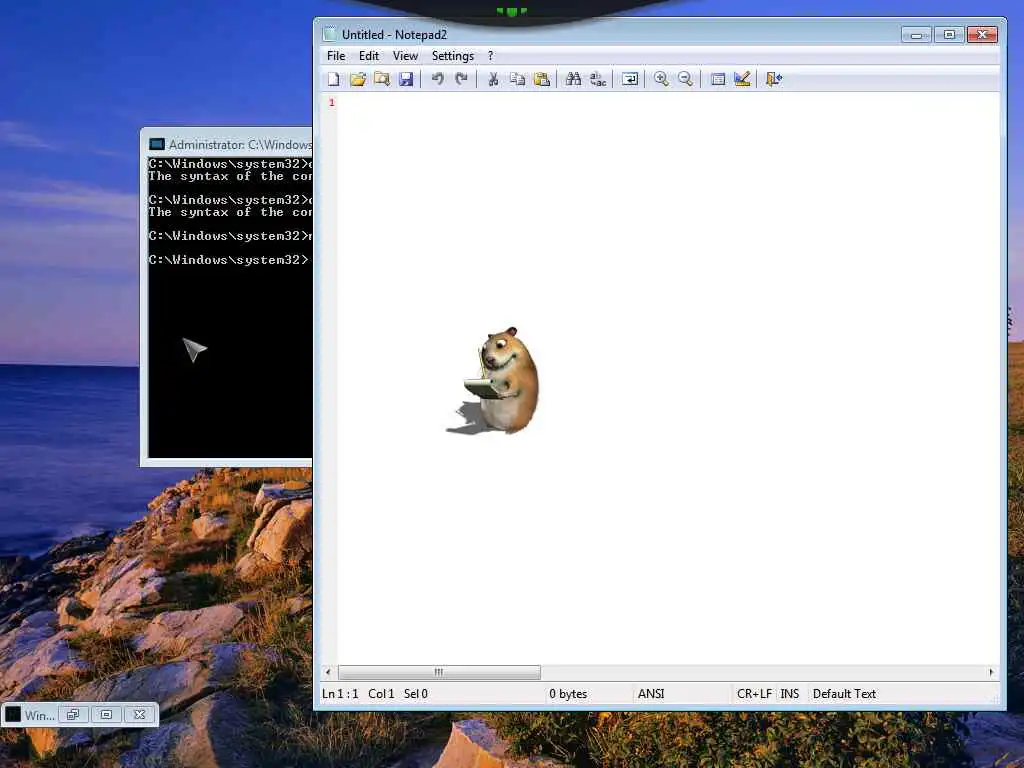Click the Open file folder icon
Image resolution: width=1024 pixels, height=768 pixels.
click(358, 79)
